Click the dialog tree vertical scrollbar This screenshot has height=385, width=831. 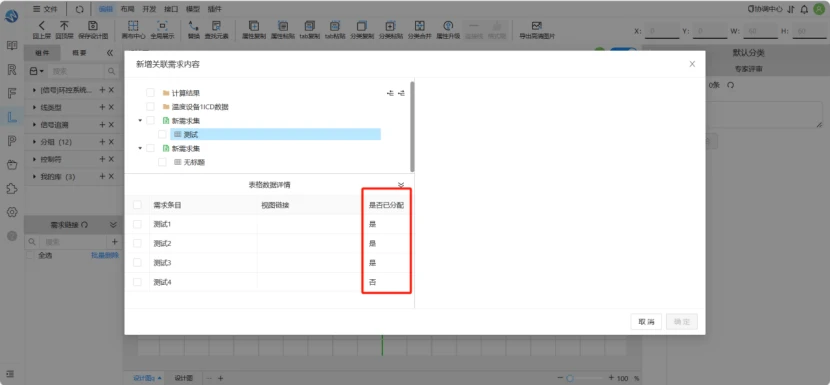pos(412,126)
